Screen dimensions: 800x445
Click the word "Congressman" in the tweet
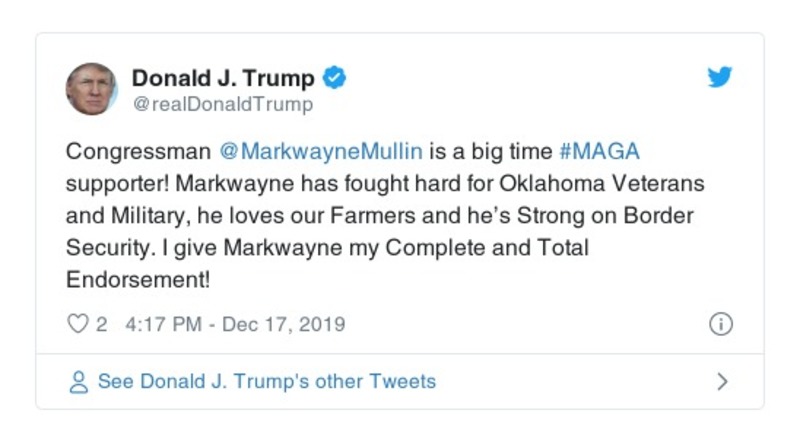[x=138, y=152]
